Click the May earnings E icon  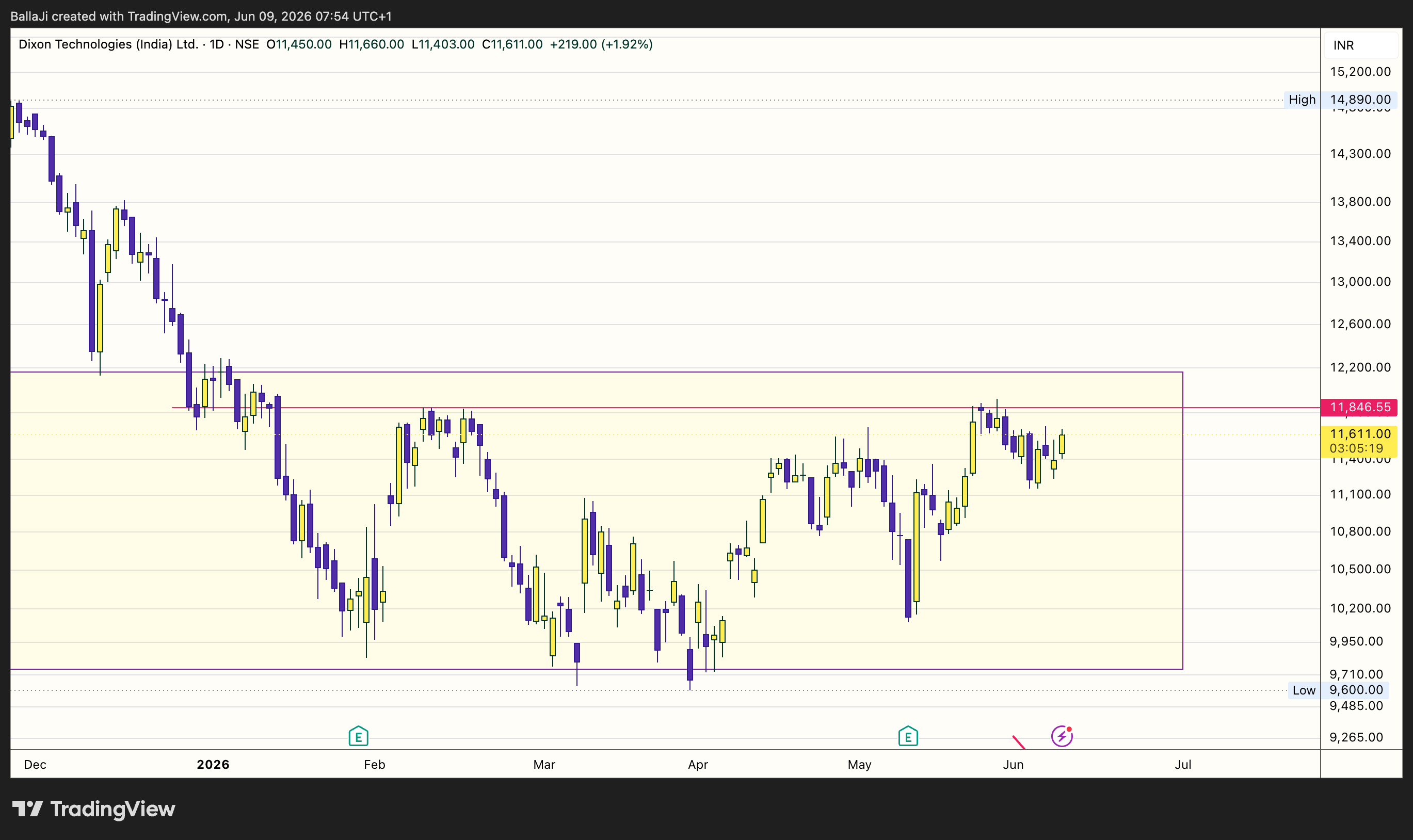point(908,736)
